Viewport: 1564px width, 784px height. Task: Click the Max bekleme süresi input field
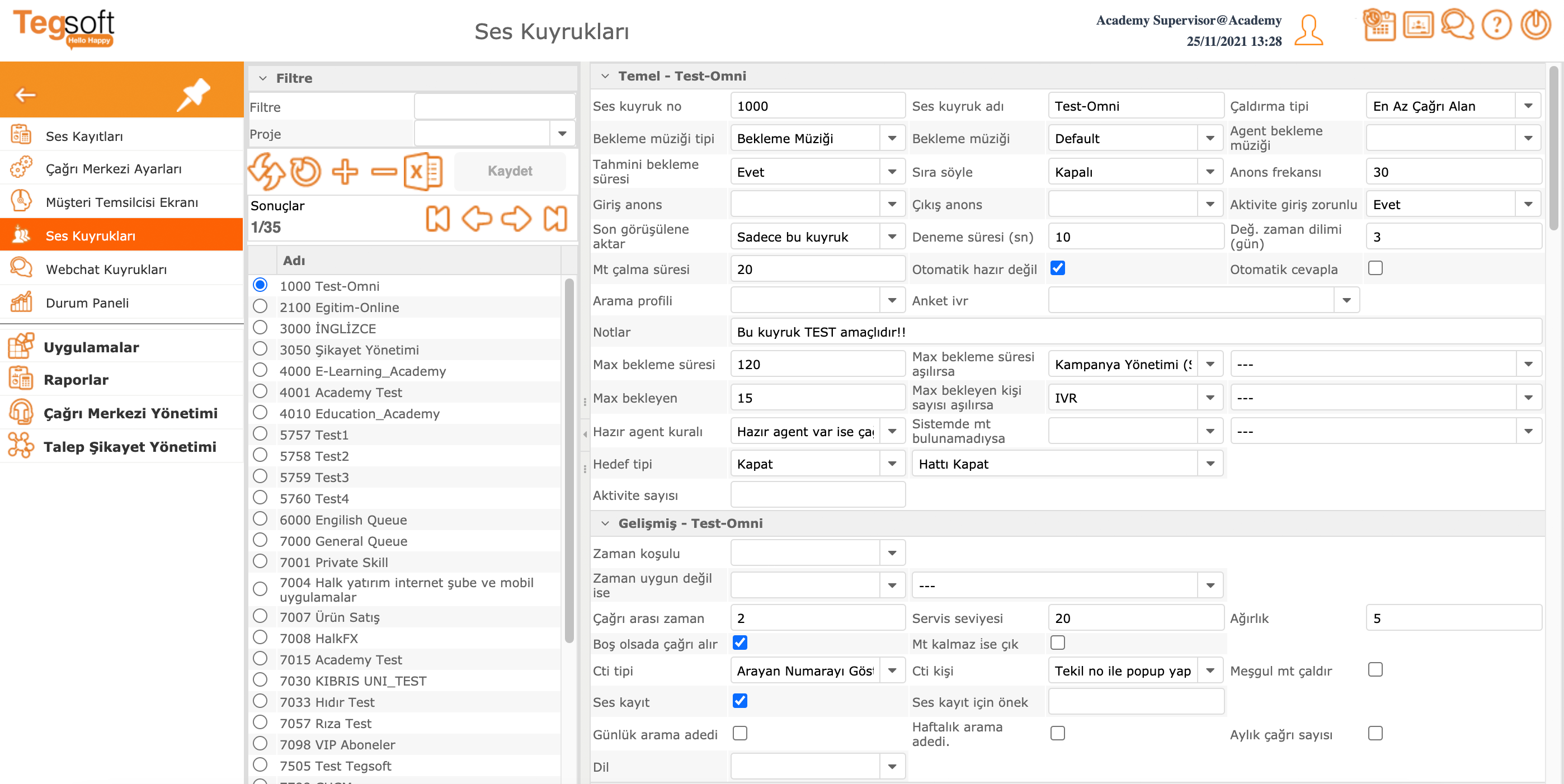tap(817, 363)
